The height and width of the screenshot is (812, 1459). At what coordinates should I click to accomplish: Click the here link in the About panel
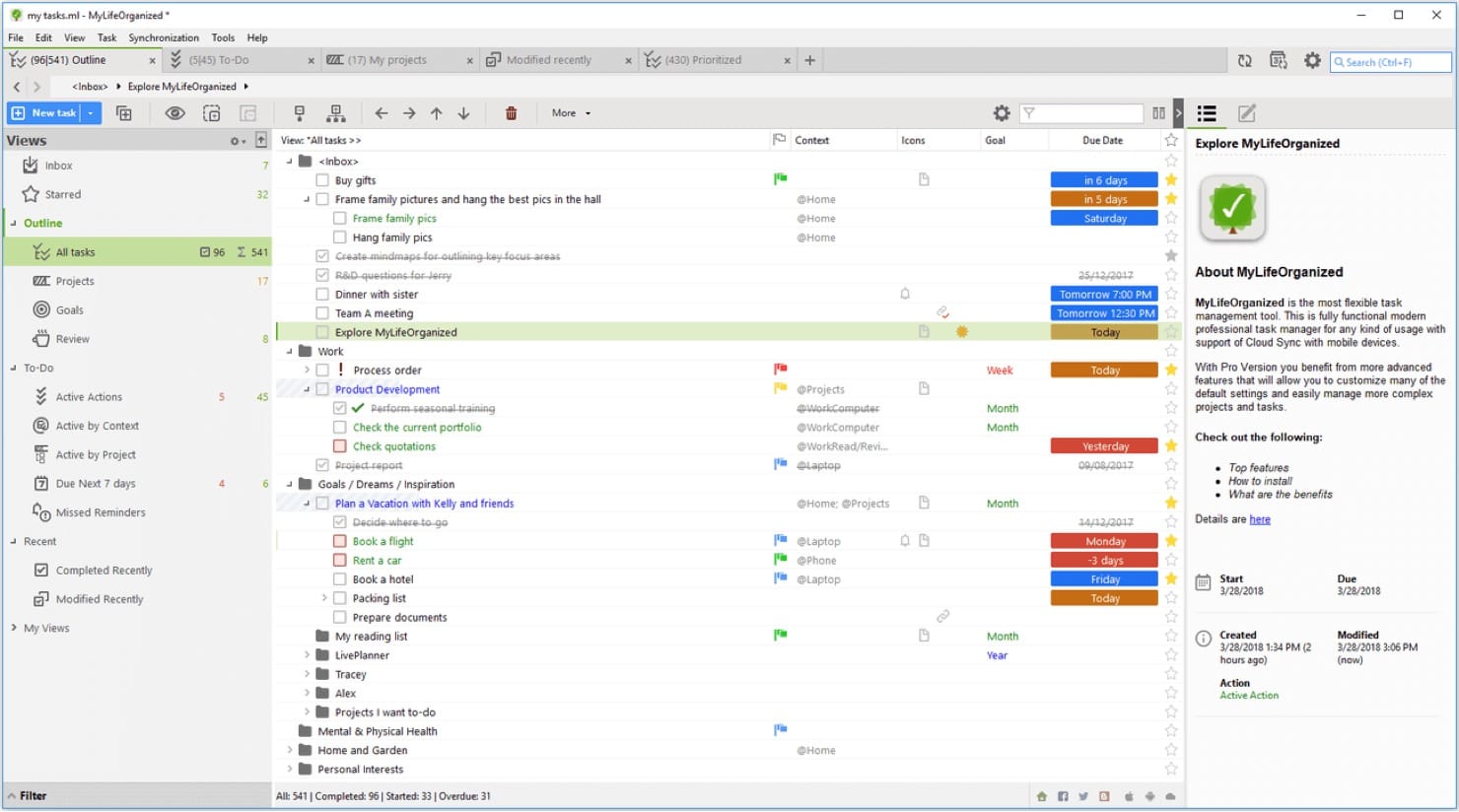tap(1260, 518)
